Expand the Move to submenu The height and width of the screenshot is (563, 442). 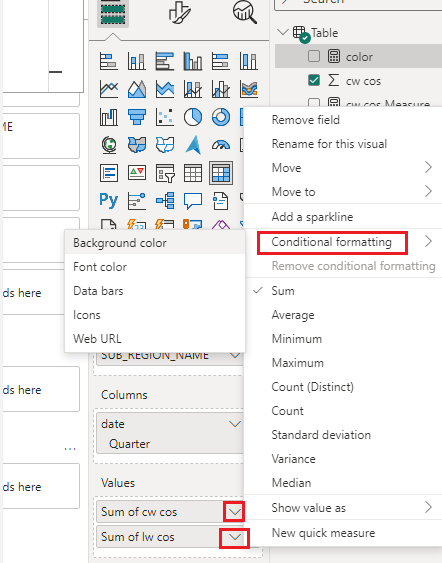coord(343,192)
